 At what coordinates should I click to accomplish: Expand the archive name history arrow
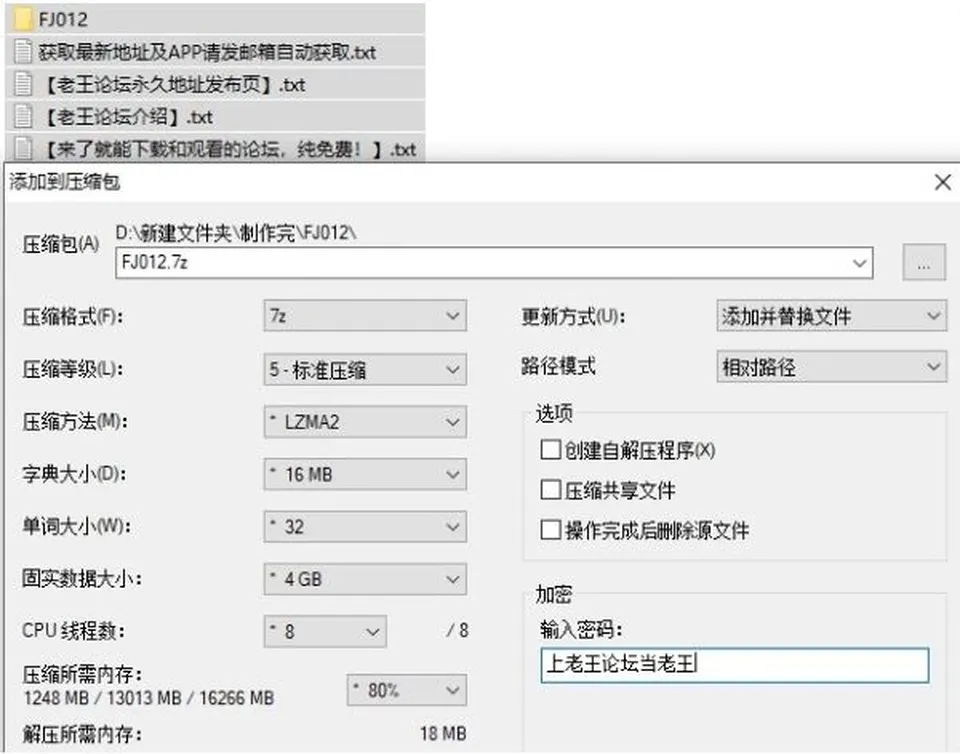[860, 263]
